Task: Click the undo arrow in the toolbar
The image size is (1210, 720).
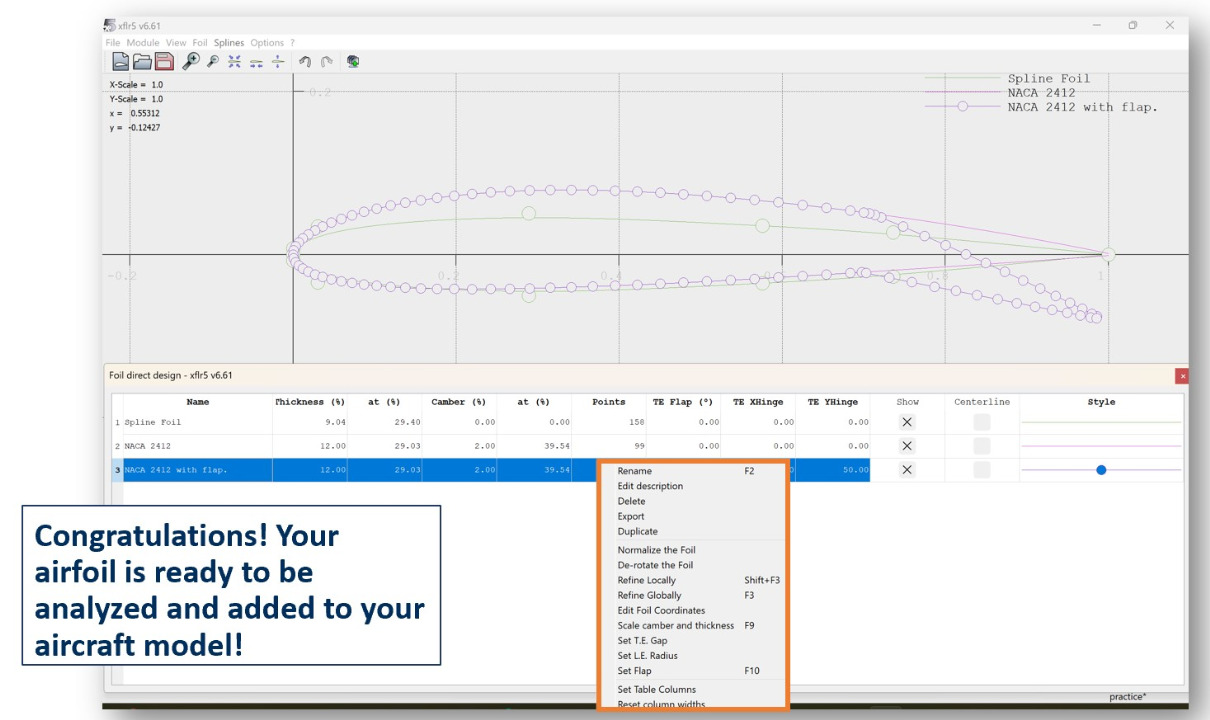Action: tap(304, 62)
